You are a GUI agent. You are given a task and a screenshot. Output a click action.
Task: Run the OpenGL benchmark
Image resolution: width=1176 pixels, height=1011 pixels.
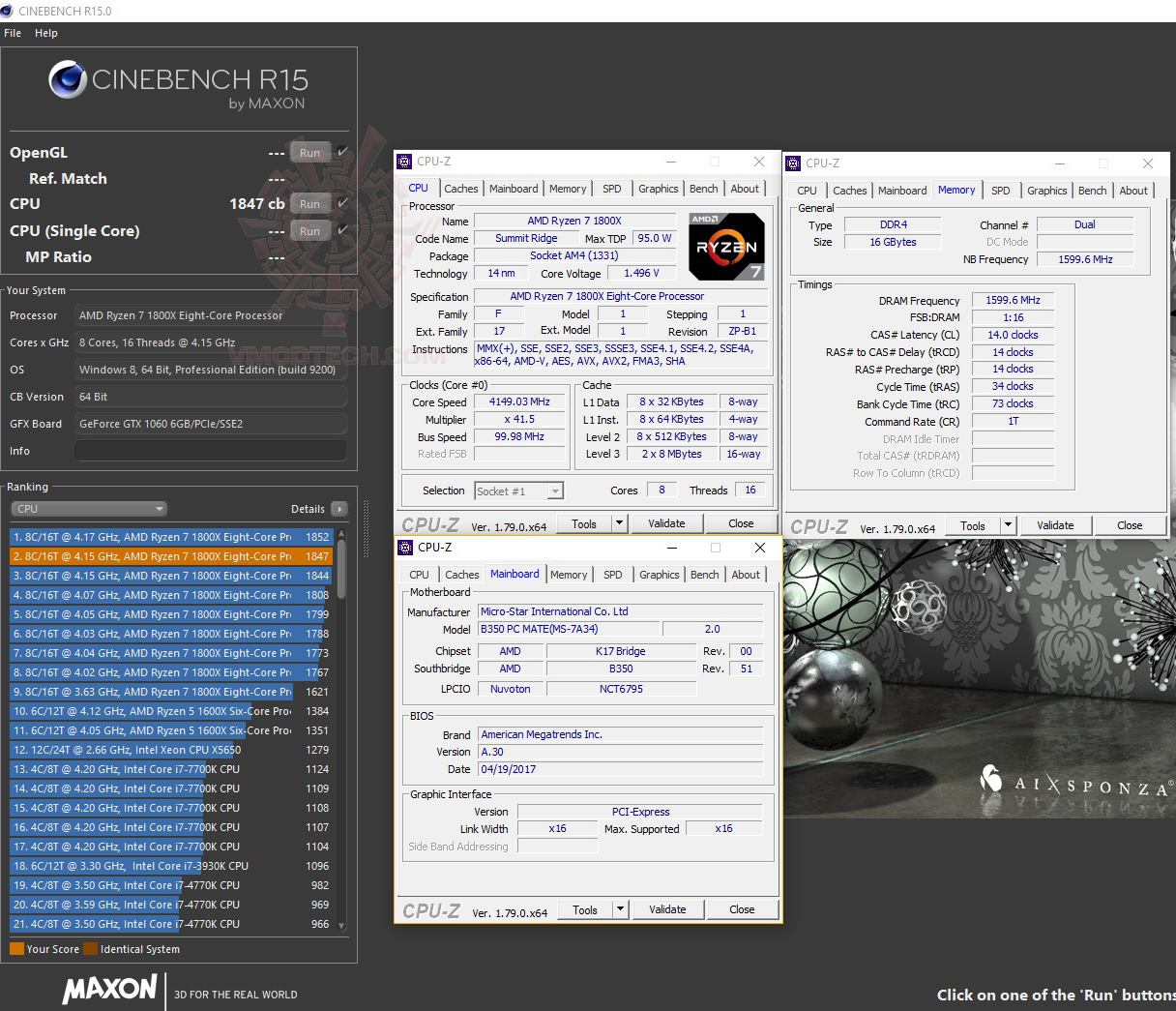309,152
